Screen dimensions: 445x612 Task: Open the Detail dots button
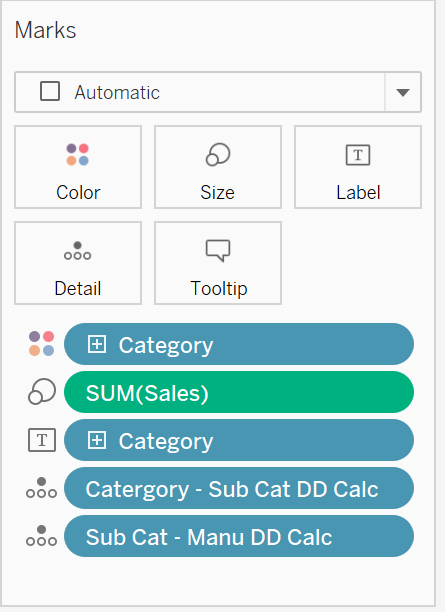coord(78,263)
